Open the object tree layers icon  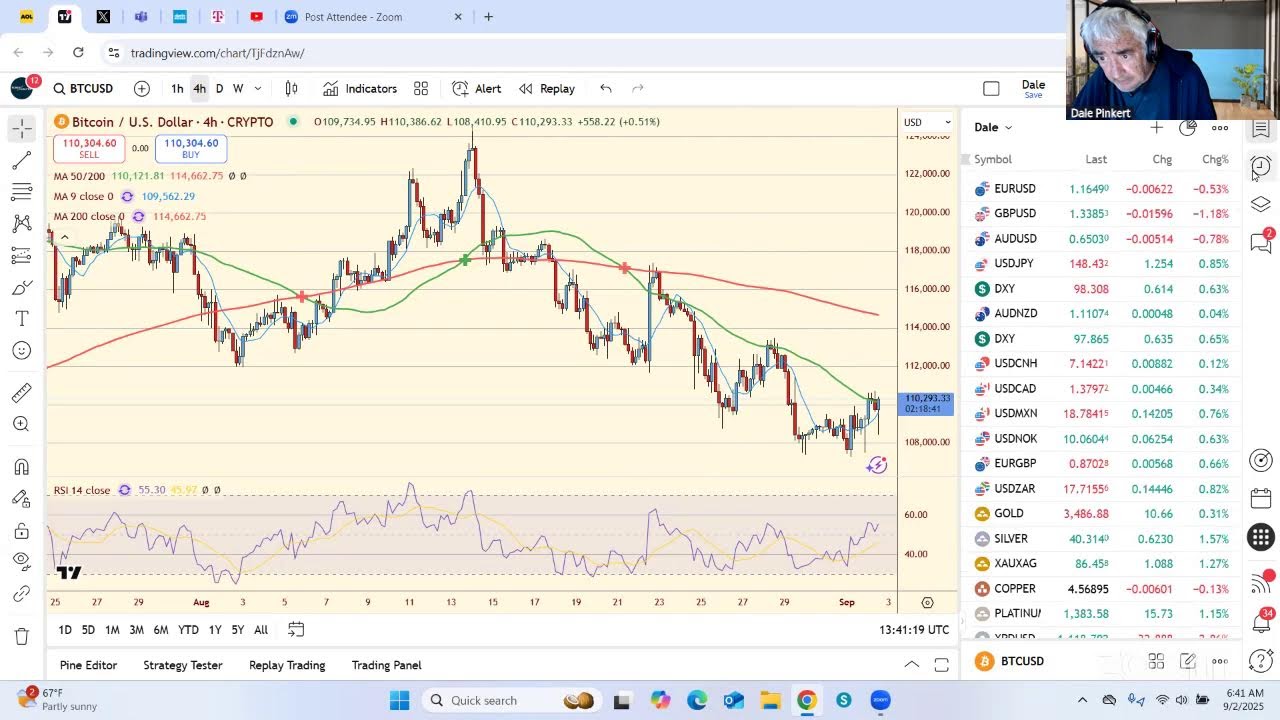point(1261,204)
